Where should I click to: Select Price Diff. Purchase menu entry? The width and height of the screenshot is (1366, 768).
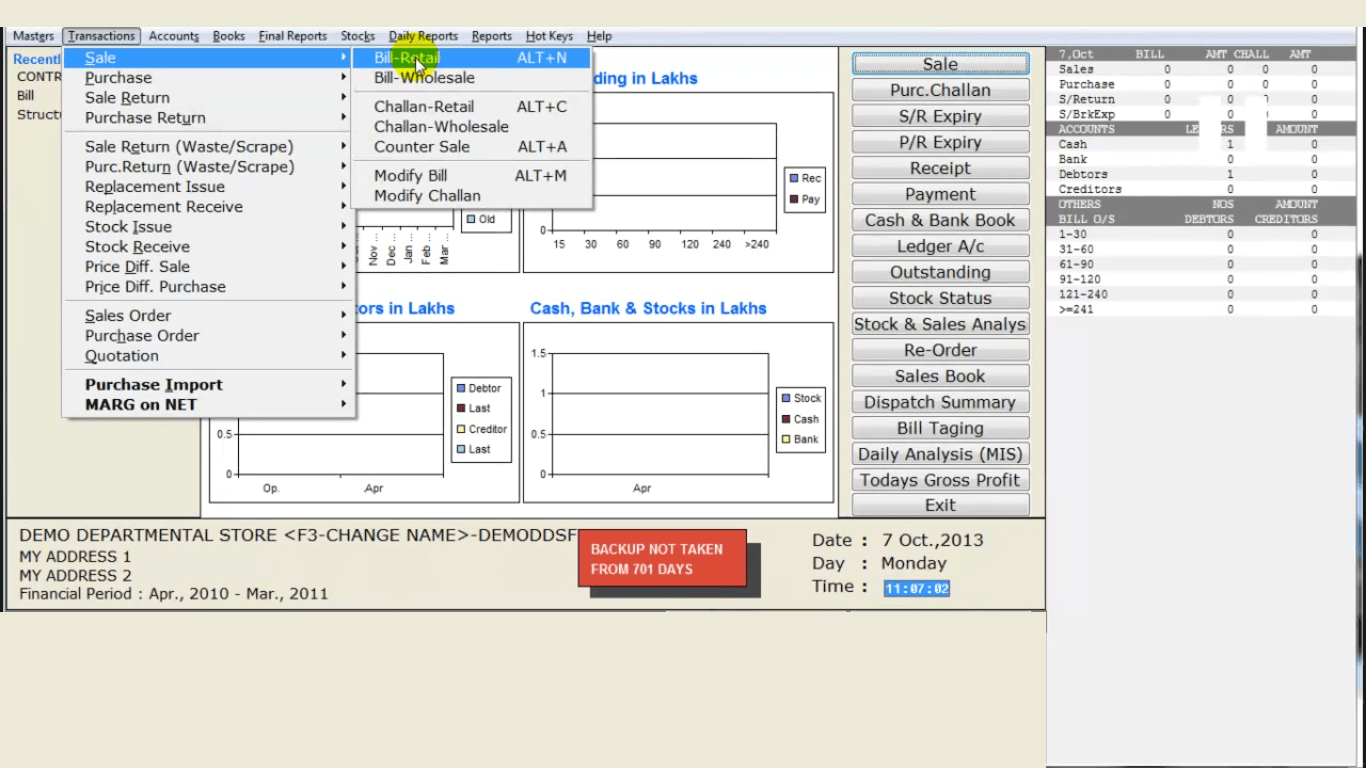pyautogui.click(x=209, y=287)
